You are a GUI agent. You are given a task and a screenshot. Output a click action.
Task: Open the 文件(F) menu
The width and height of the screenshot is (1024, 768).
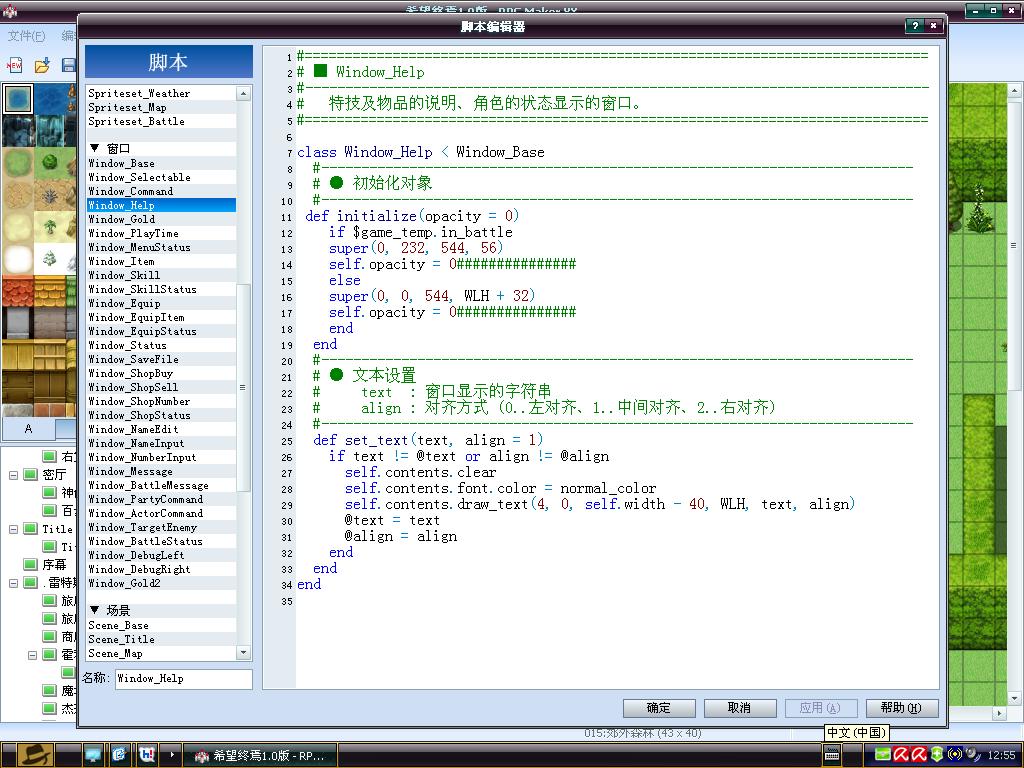tap(26, 36)
